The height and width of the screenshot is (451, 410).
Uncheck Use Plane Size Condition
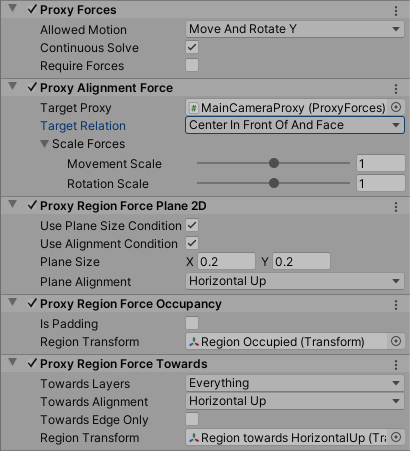pos(192,225)
